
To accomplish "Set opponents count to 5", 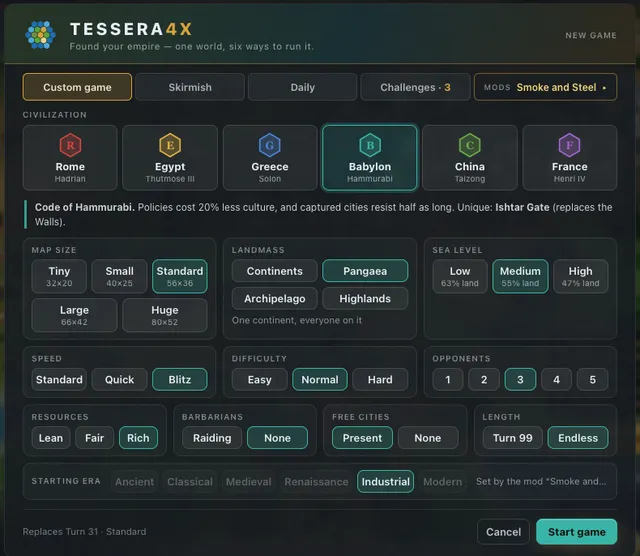I will point(592,379).
